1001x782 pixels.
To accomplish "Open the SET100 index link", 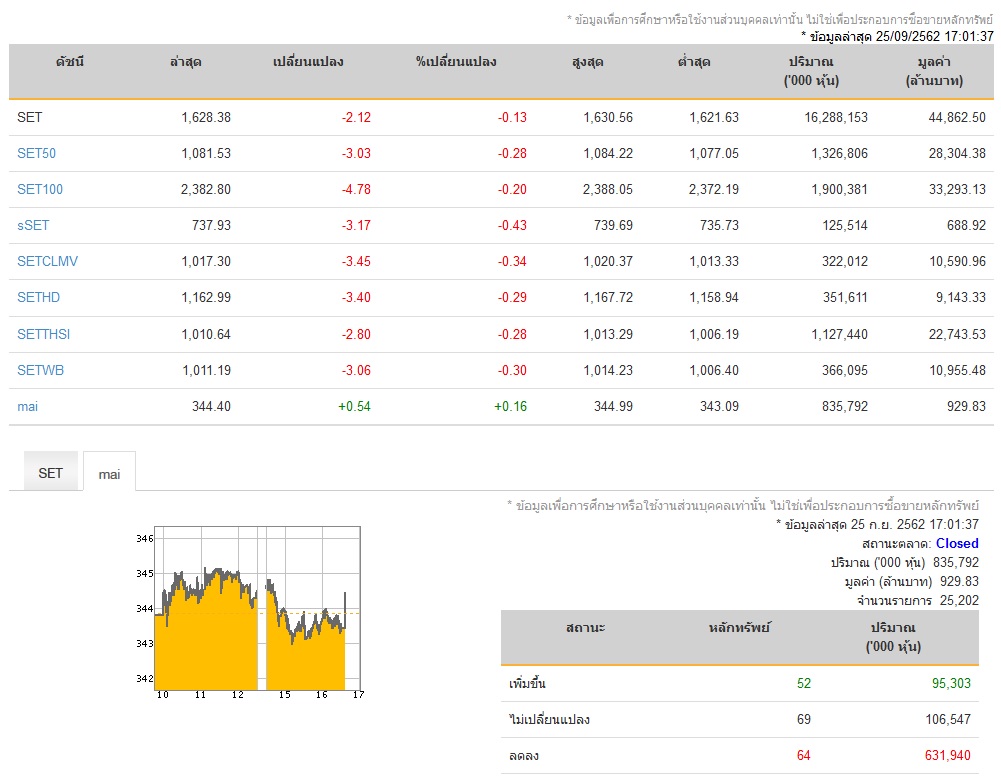I will click(40, 189).
